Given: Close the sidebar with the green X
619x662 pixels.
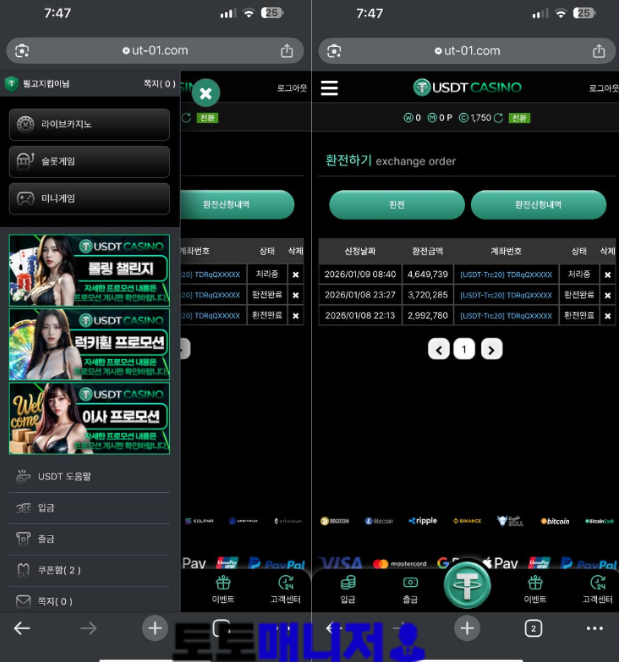Looking at the screenshot, I should (205, 93).
